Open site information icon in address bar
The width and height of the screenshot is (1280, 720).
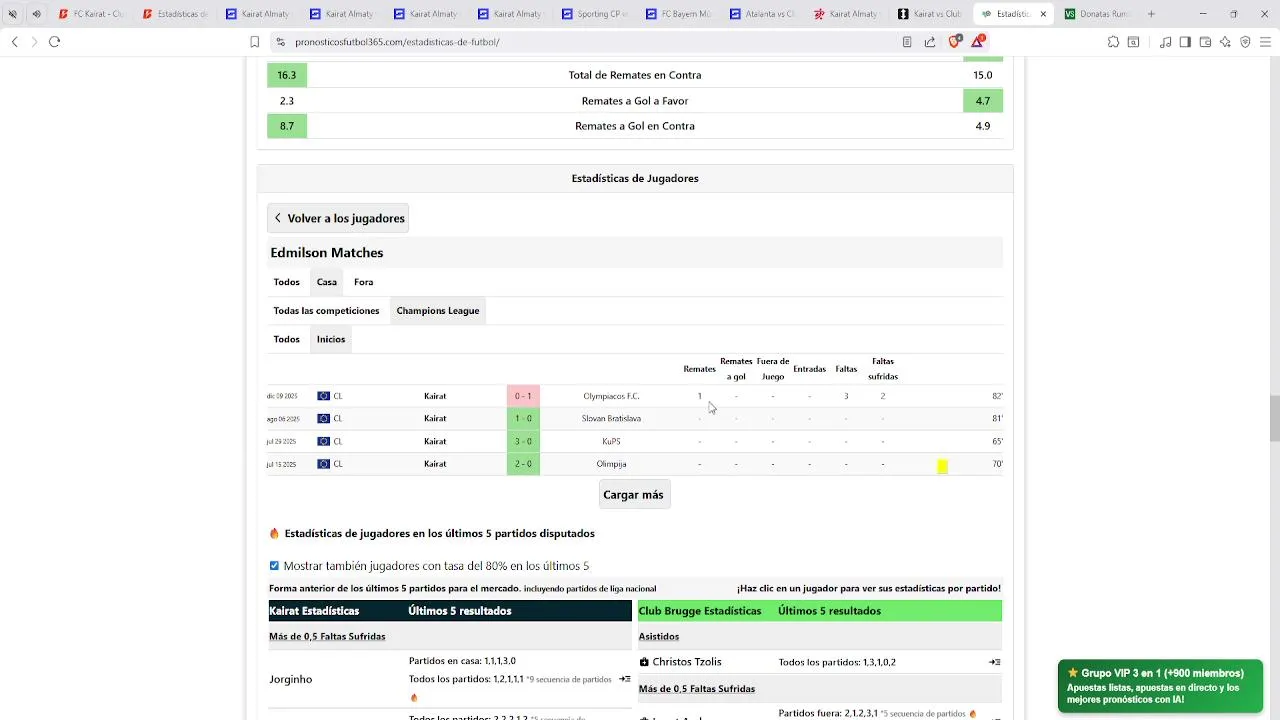pos(280,42)
